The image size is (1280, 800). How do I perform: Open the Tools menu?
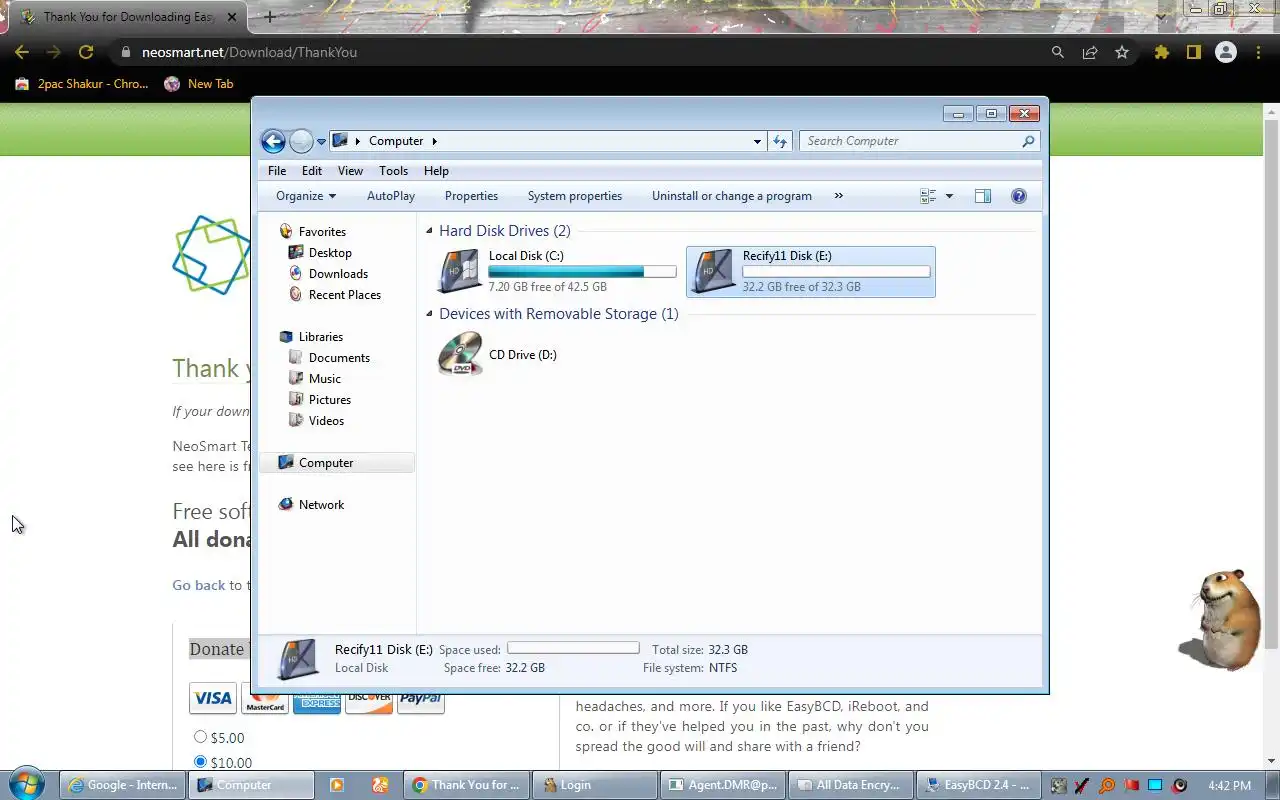(393, 171)
